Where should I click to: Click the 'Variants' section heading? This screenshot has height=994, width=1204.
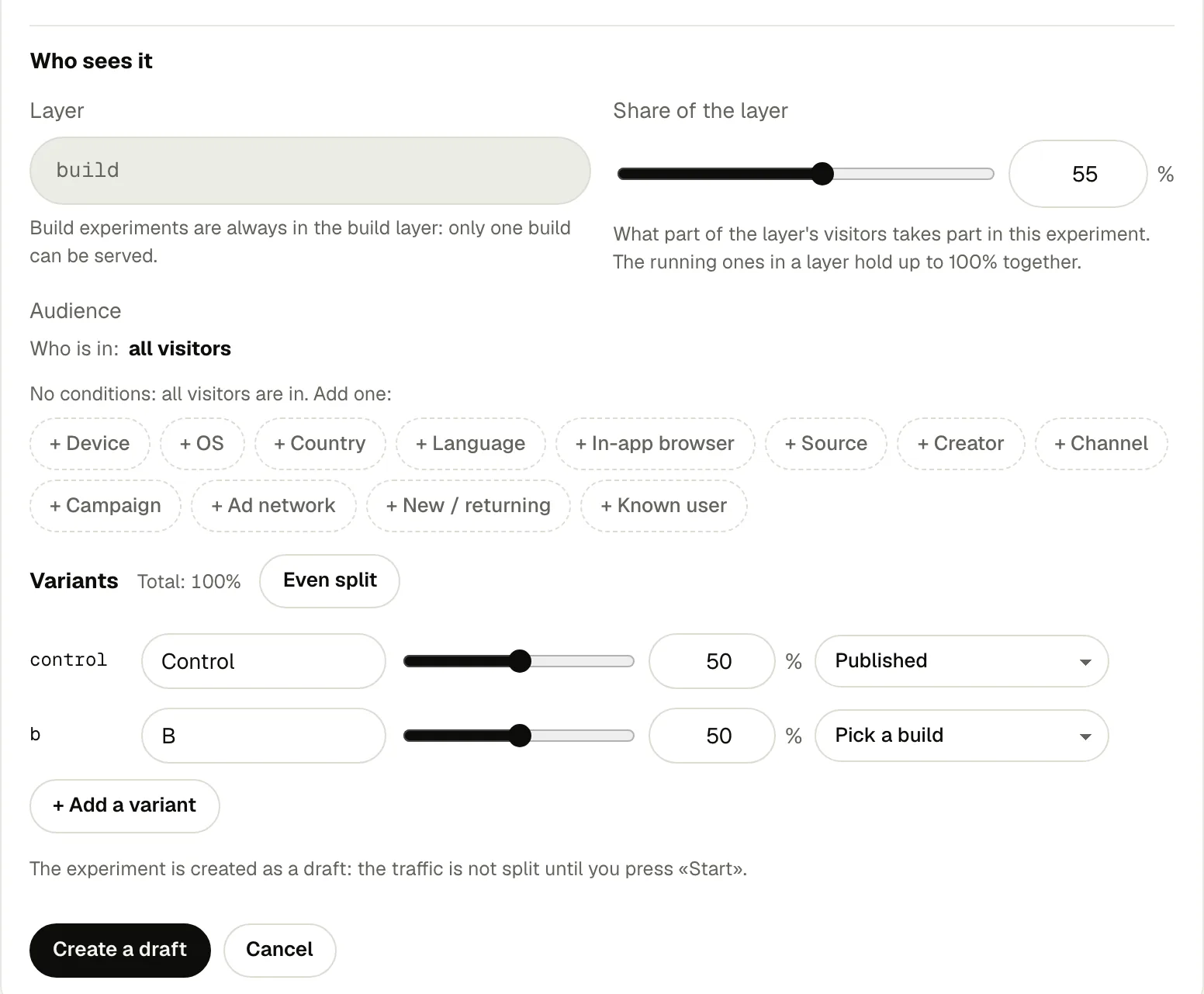(74, 581)
